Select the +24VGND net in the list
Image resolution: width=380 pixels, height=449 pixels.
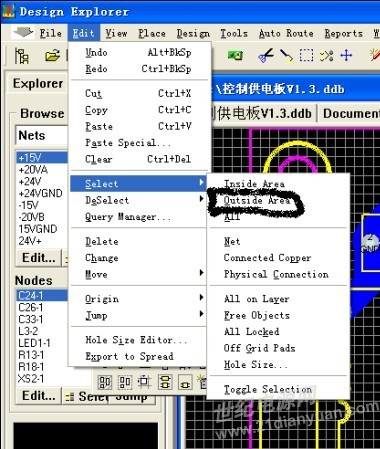point(42,193)
